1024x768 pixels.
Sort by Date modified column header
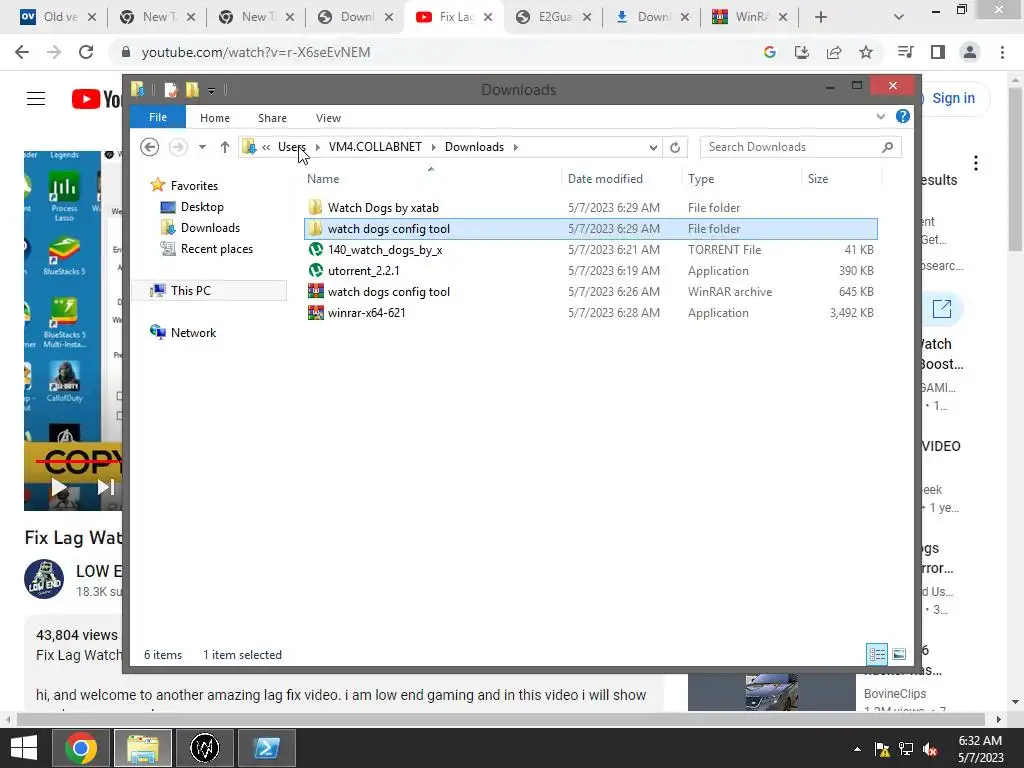[x=605, y=179]
